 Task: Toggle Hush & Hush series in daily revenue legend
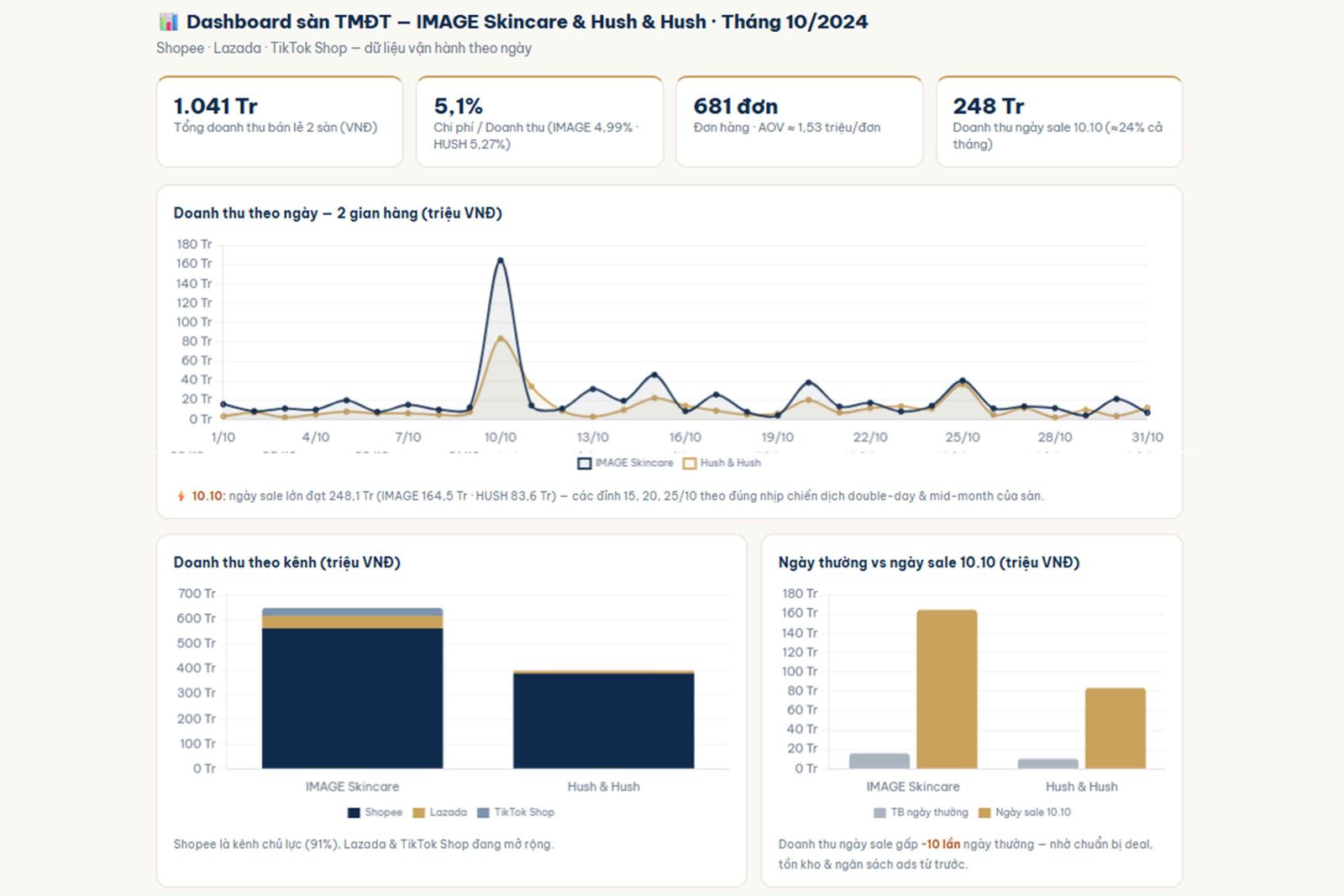pyautogui.click(x=722, y=463)
